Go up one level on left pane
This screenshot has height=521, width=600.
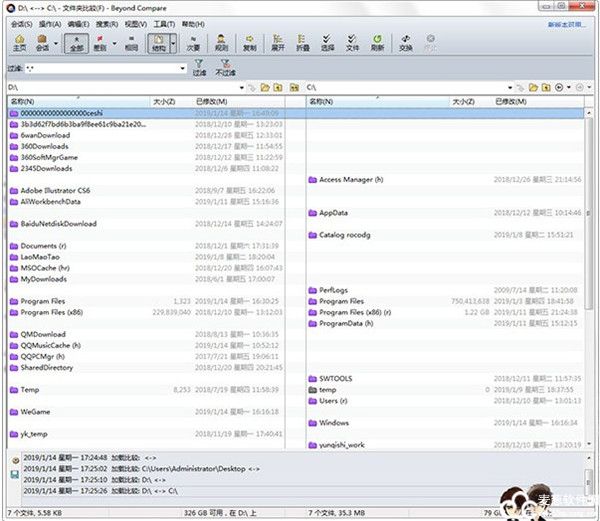278,88
